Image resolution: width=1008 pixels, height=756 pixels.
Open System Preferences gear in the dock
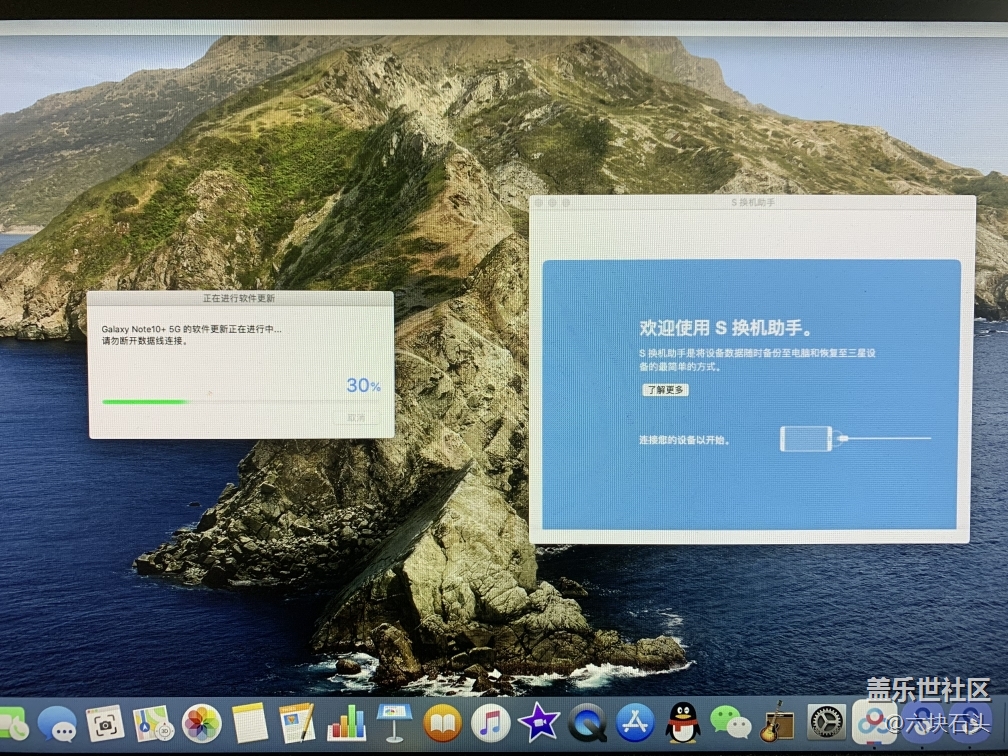point(826,723)
